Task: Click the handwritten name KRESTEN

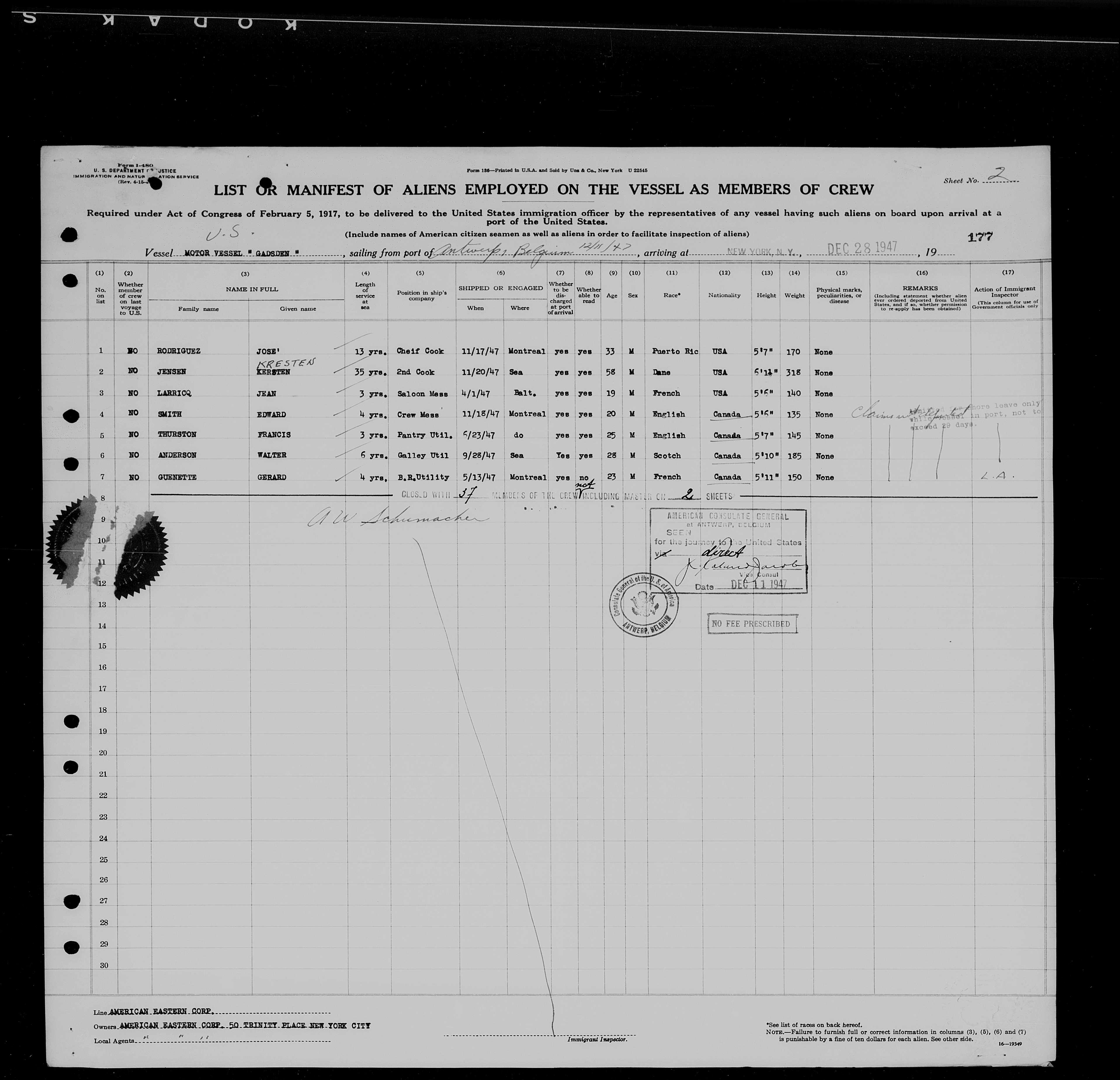Action: coord(286,363)
